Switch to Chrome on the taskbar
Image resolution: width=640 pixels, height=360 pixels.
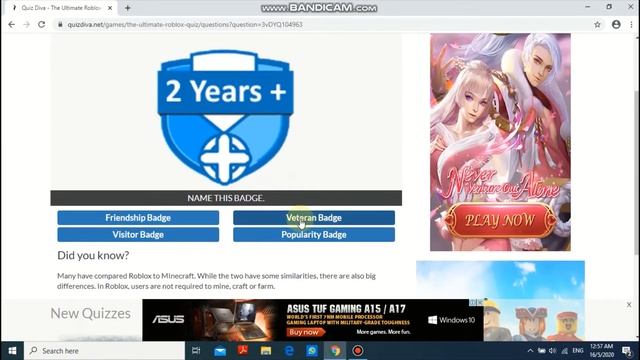click(335, 351)
